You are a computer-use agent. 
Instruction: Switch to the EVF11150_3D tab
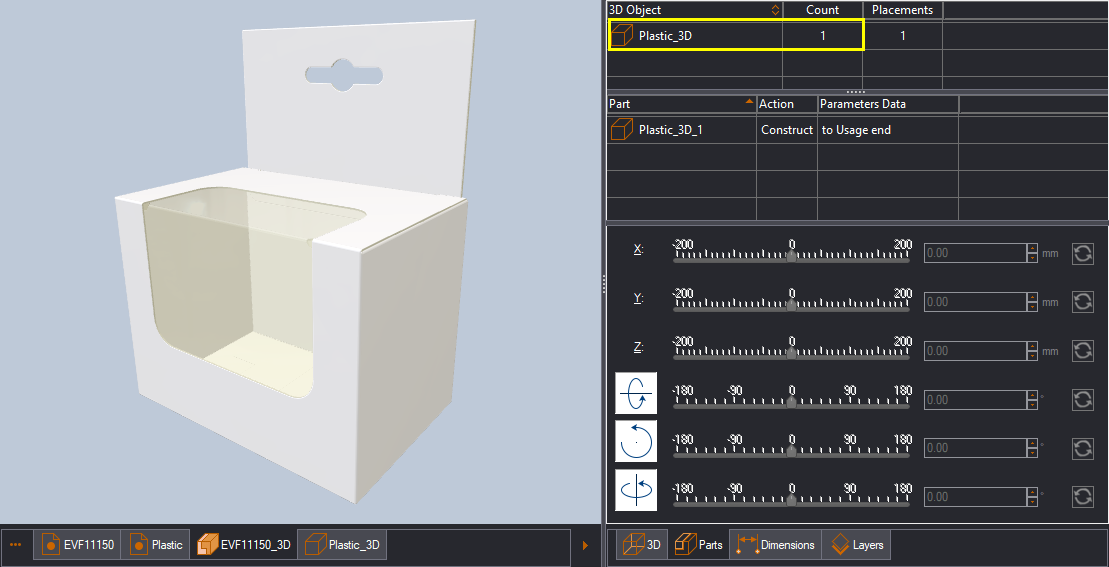point(244,545)
